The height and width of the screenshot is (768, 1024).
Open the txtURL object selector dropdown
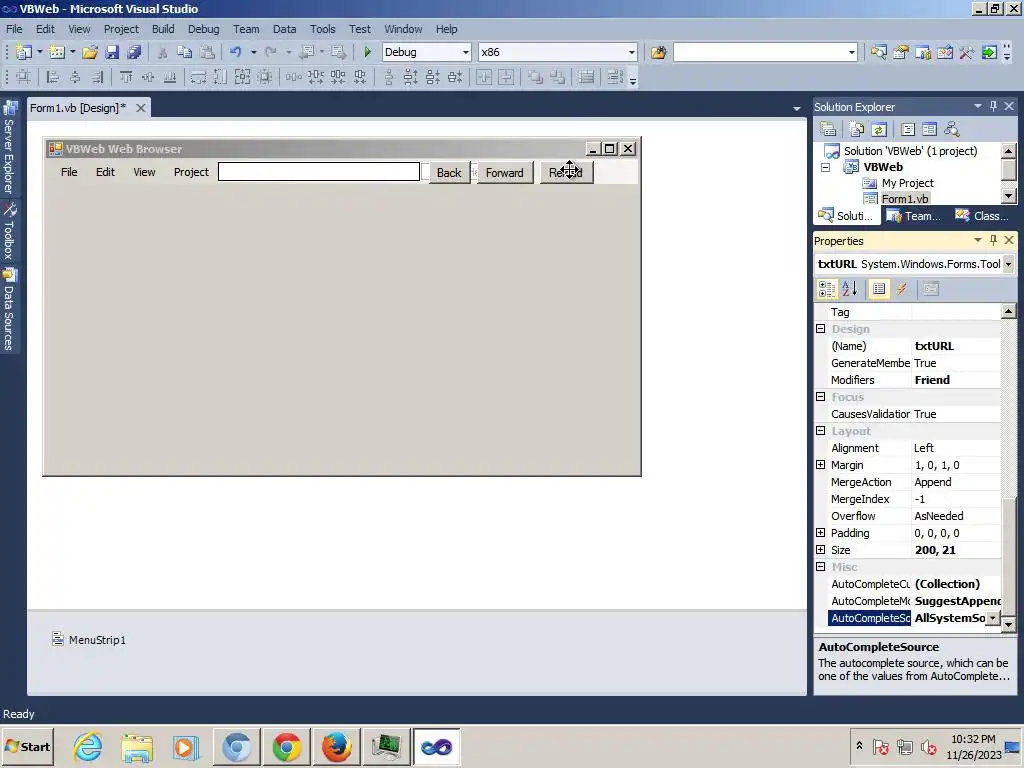coord(1008,264)
